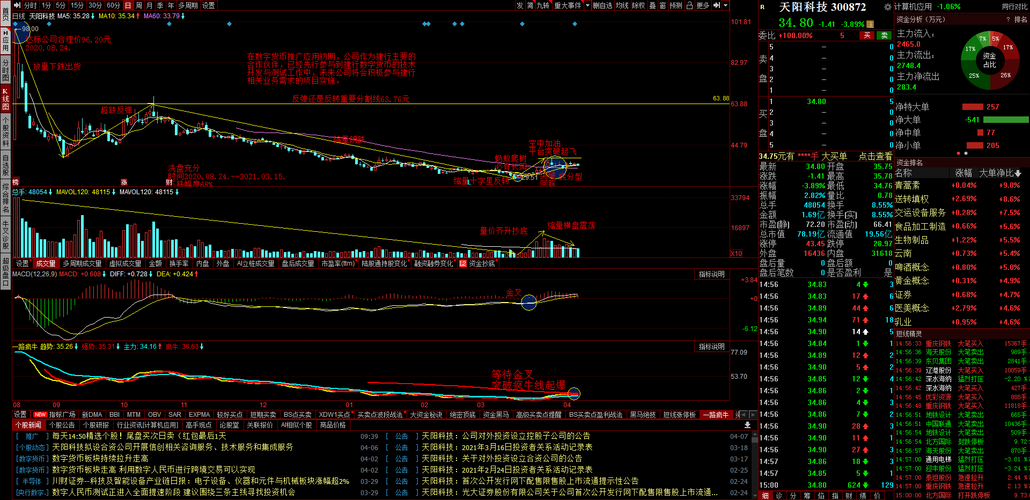Open 重大事件 dropdown arrow
The image size is (1030, 500).
(587, 5)
